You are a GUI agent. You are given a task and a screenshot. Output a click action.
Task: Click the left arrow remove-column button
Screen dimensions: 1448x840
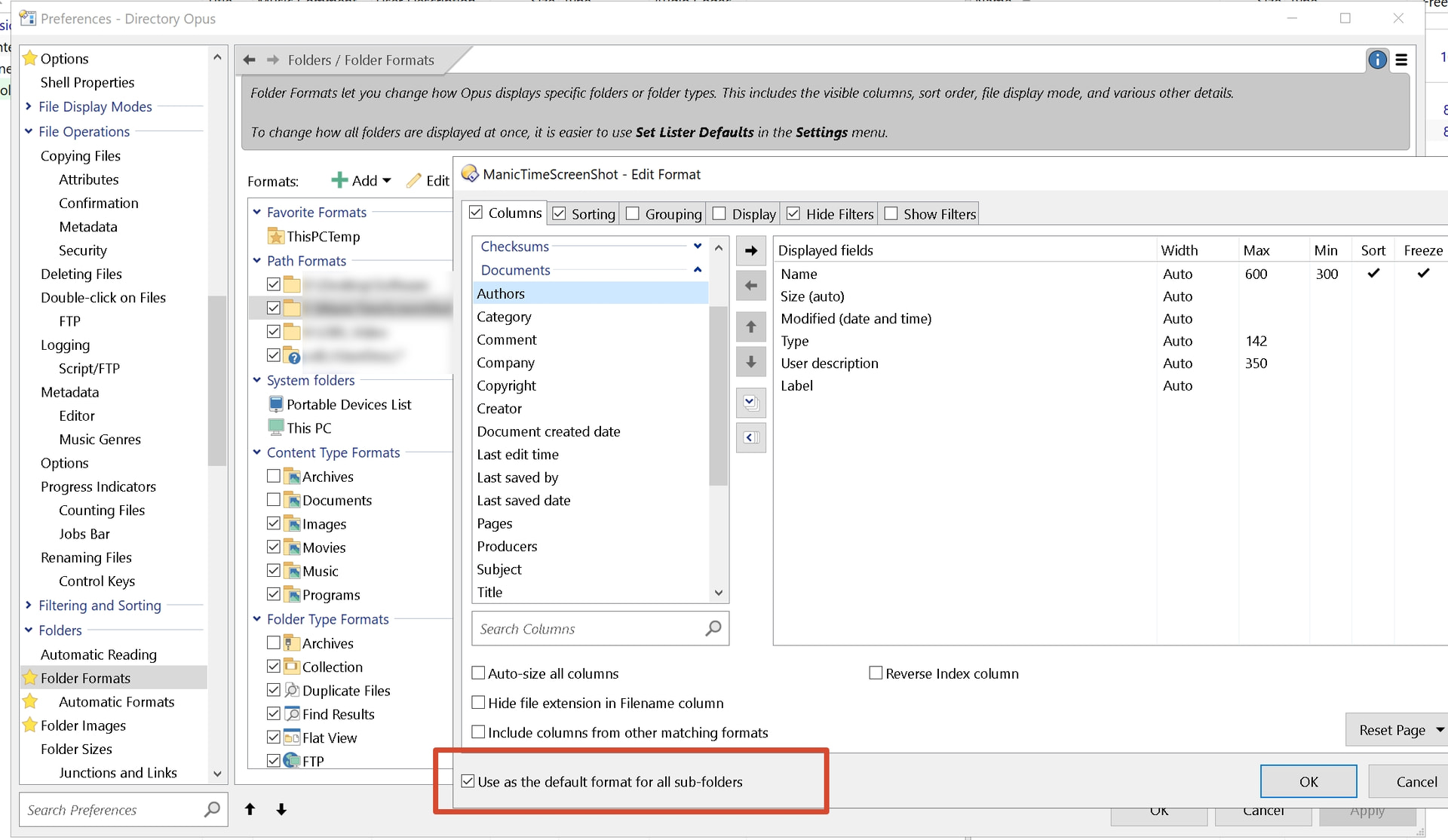tap(750, 286)
